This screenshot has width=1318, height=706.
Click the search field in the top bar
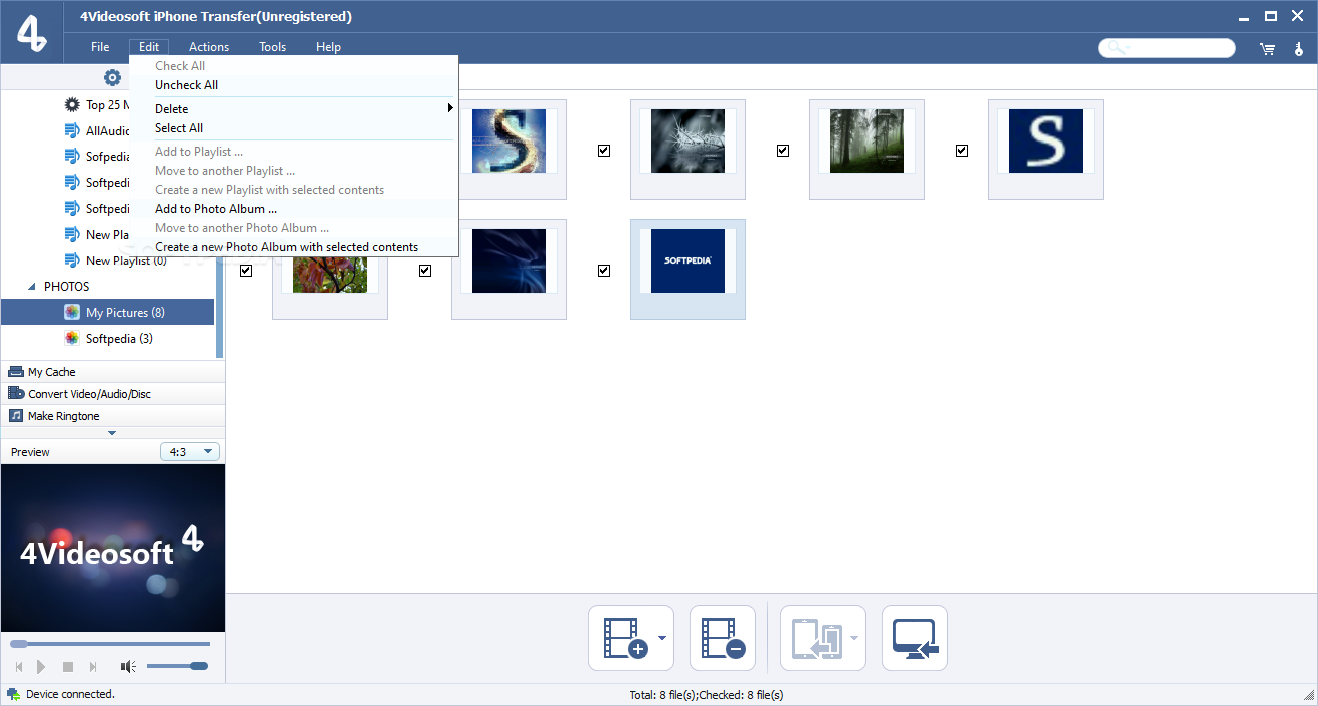1167,48
